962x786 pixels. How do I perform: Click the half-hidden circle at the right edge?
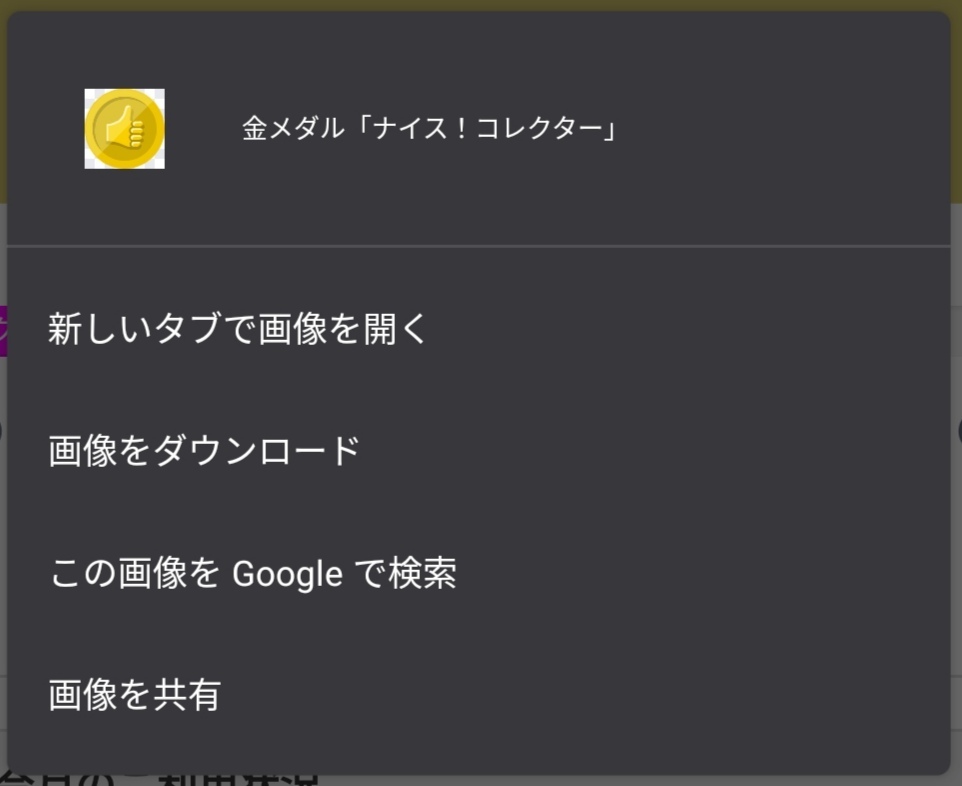click(958, 431)
